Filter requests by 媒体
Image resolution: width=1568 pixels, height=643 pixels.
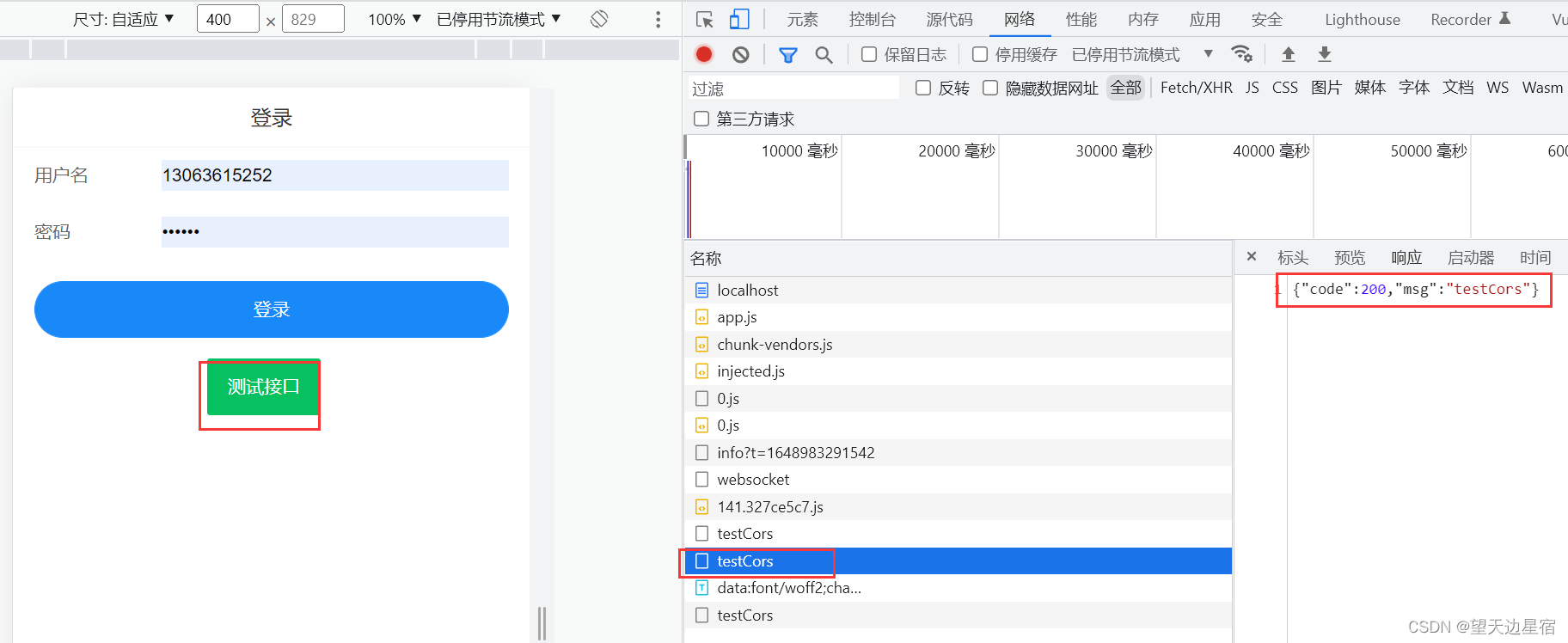(x=1370, y=88)
